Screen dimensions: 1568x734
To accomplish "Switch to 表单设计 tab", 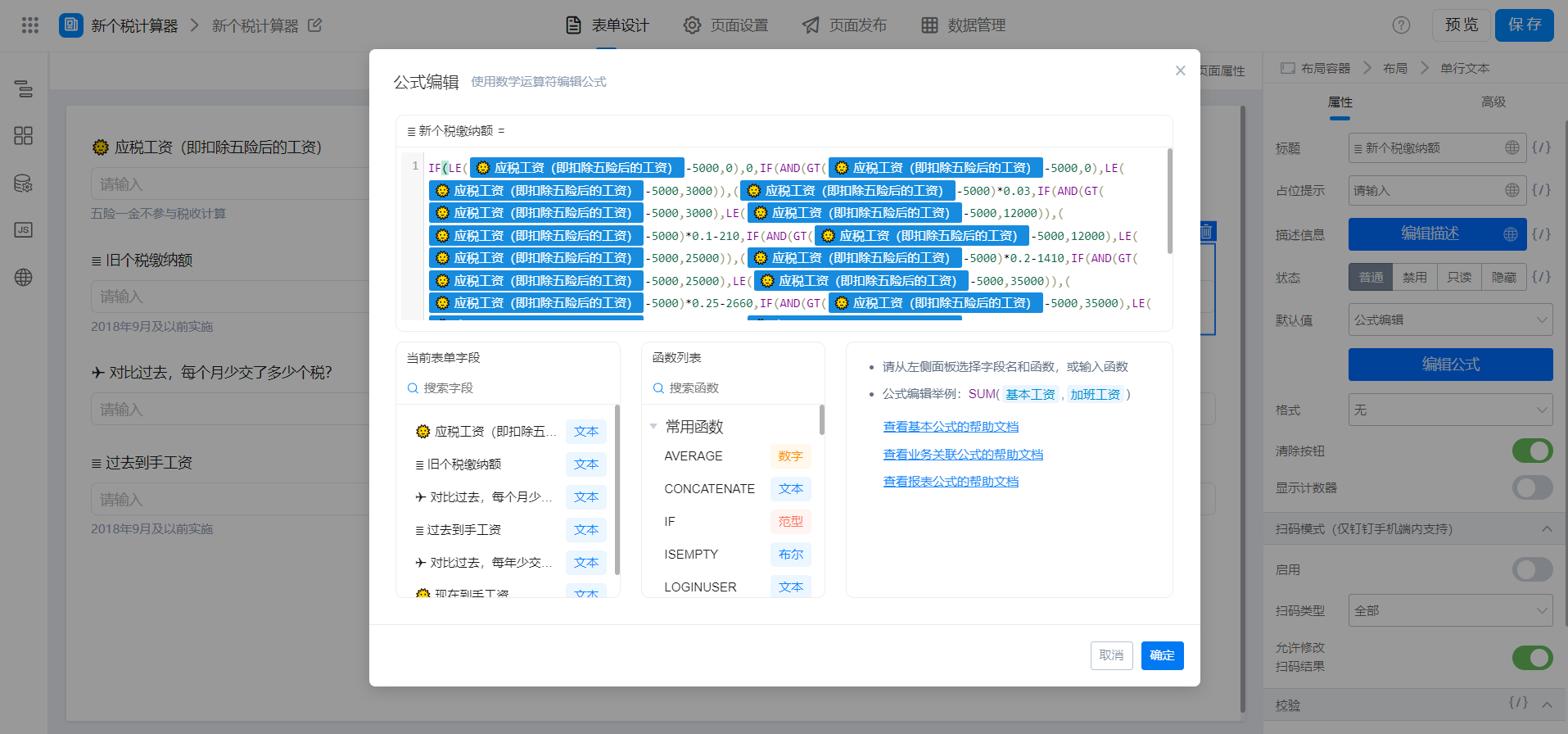I will (607, 25).
